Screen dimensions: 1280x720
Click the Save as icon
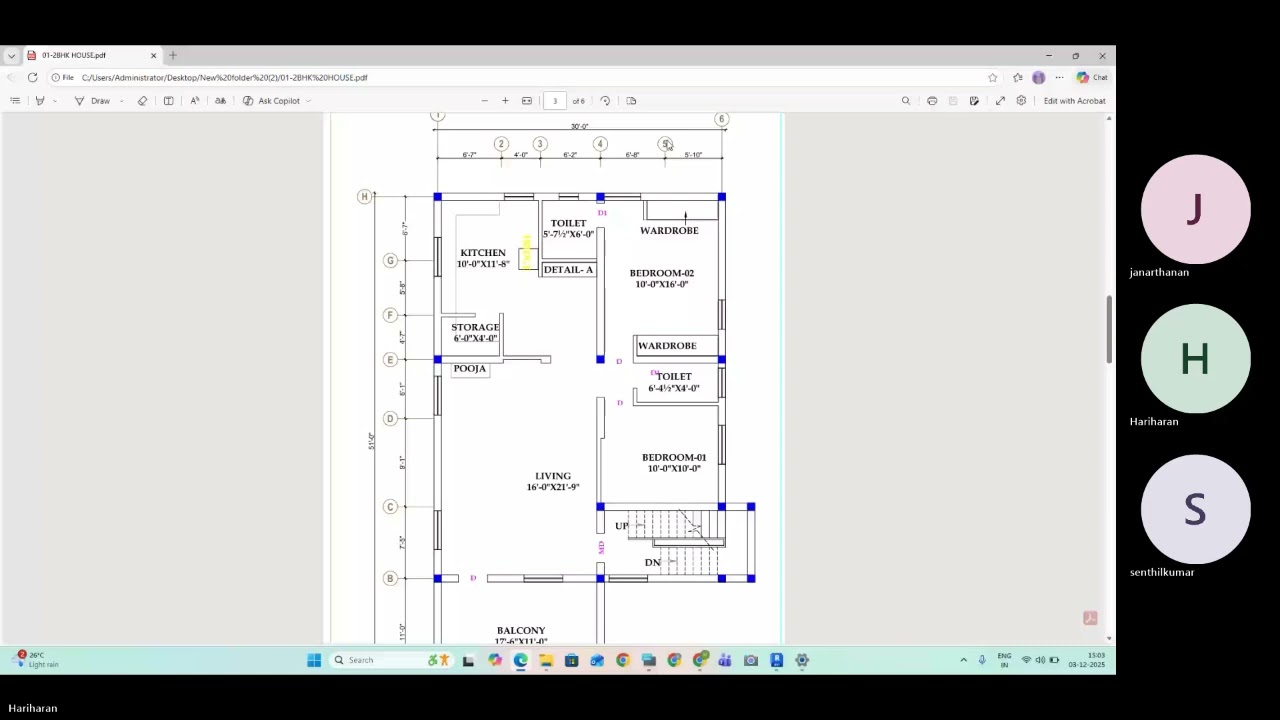click(974, 101)
